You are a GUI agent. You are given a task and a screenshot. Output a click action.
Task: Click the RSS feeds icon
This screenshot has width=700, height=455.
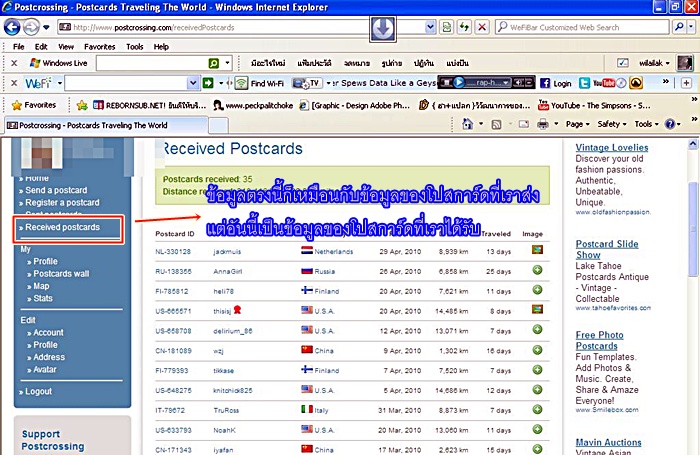pyautogui.click(x=496, y=125)
